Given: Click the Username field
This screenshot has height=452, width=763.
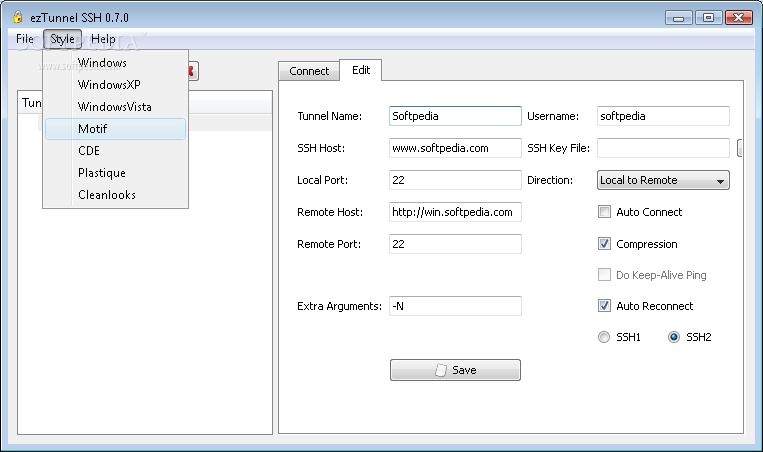Looking at the screenshot, I should click(x=663, y=116).
